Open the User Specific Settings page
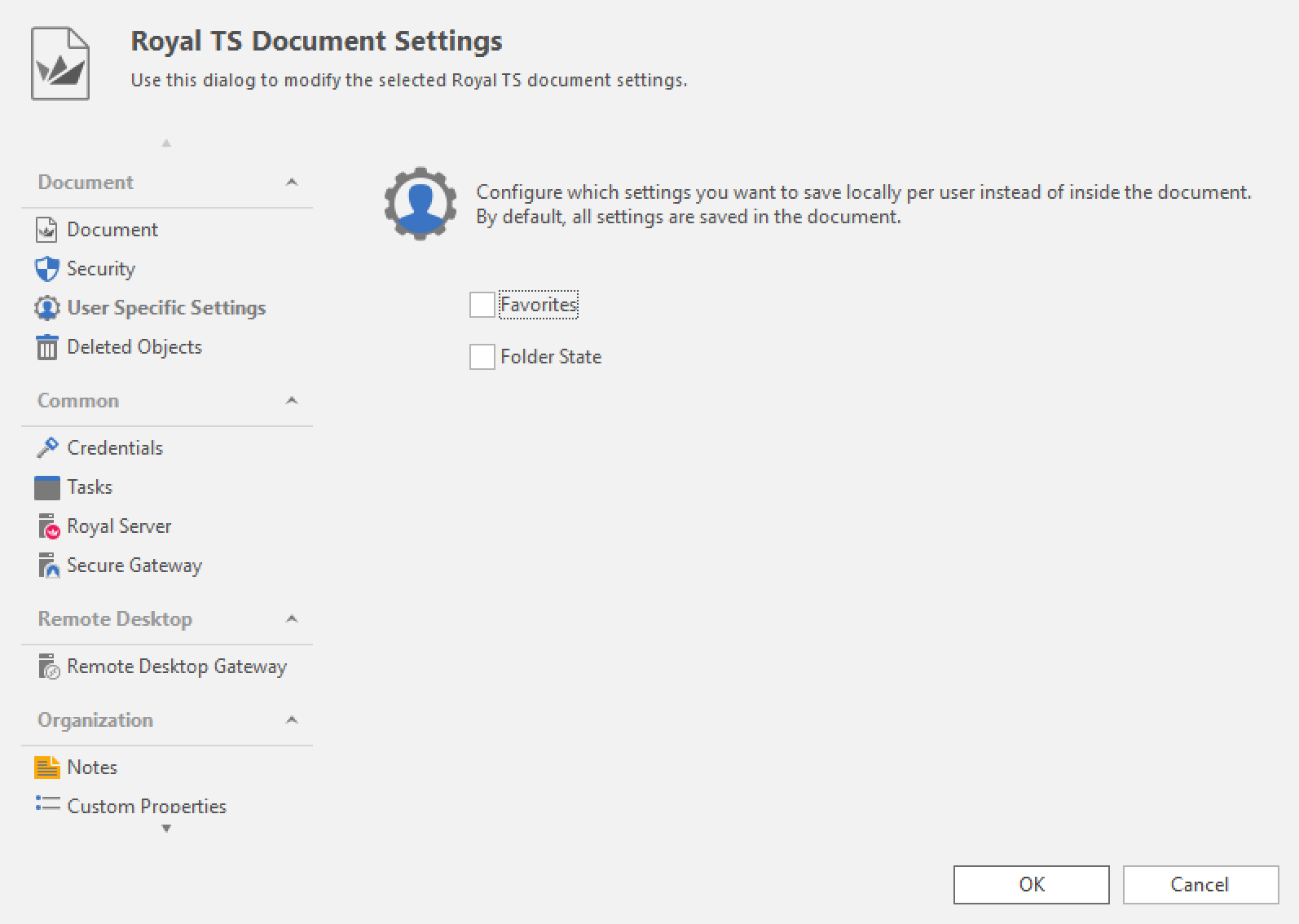1299x924 pixels. (x=165, y=308)
